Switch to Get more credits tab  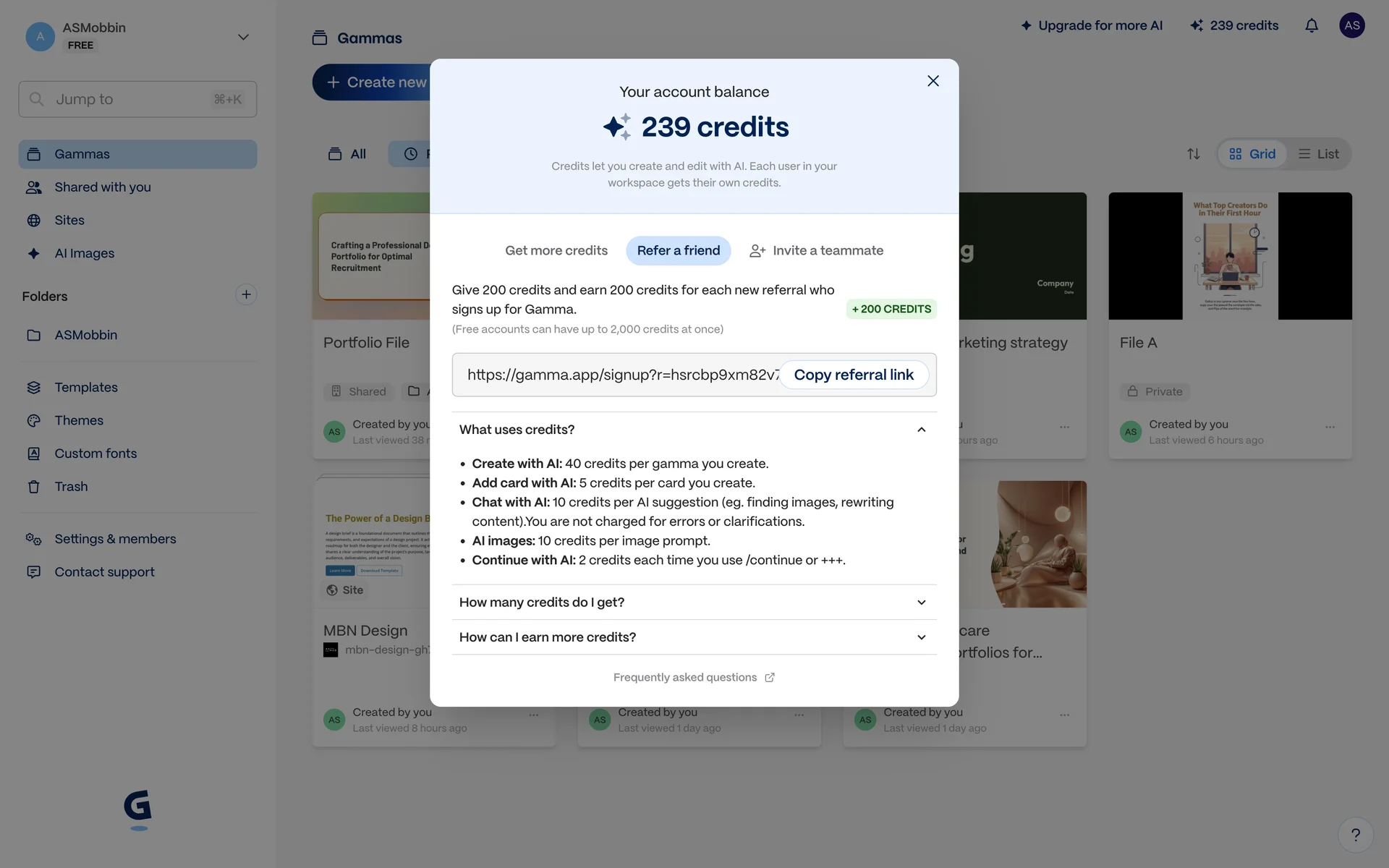556,251
